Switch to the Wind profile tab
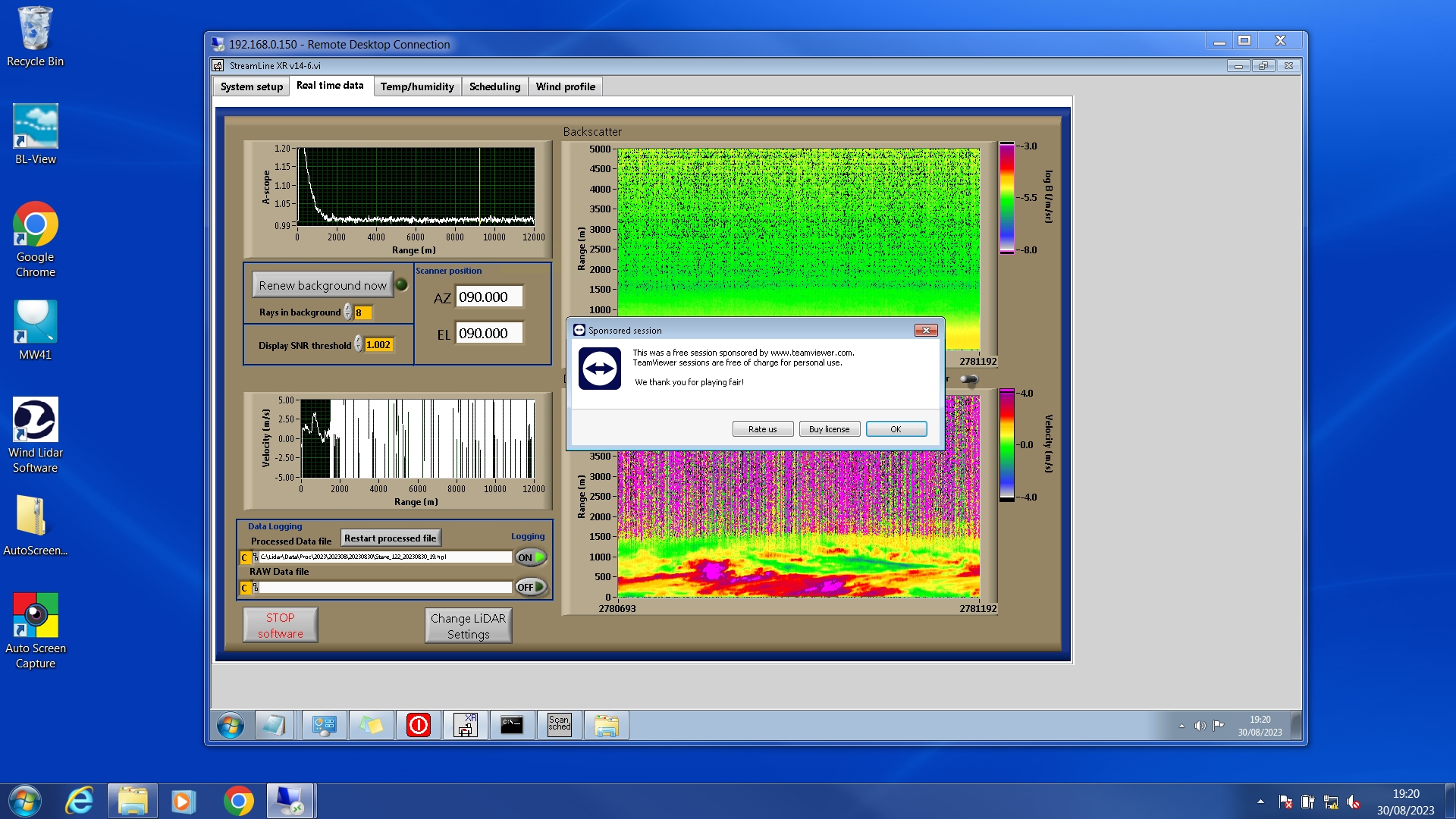The height and width of the screenshot is (819, 1456). click(x=565, y=86)
